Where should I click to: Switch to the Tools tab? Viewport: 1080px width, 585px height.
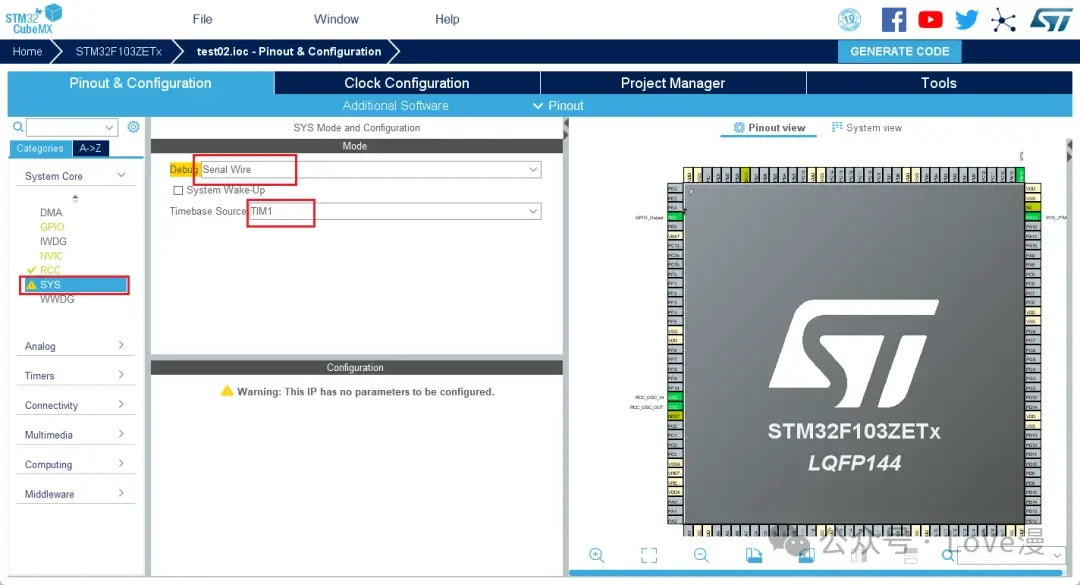pos(939,83)
